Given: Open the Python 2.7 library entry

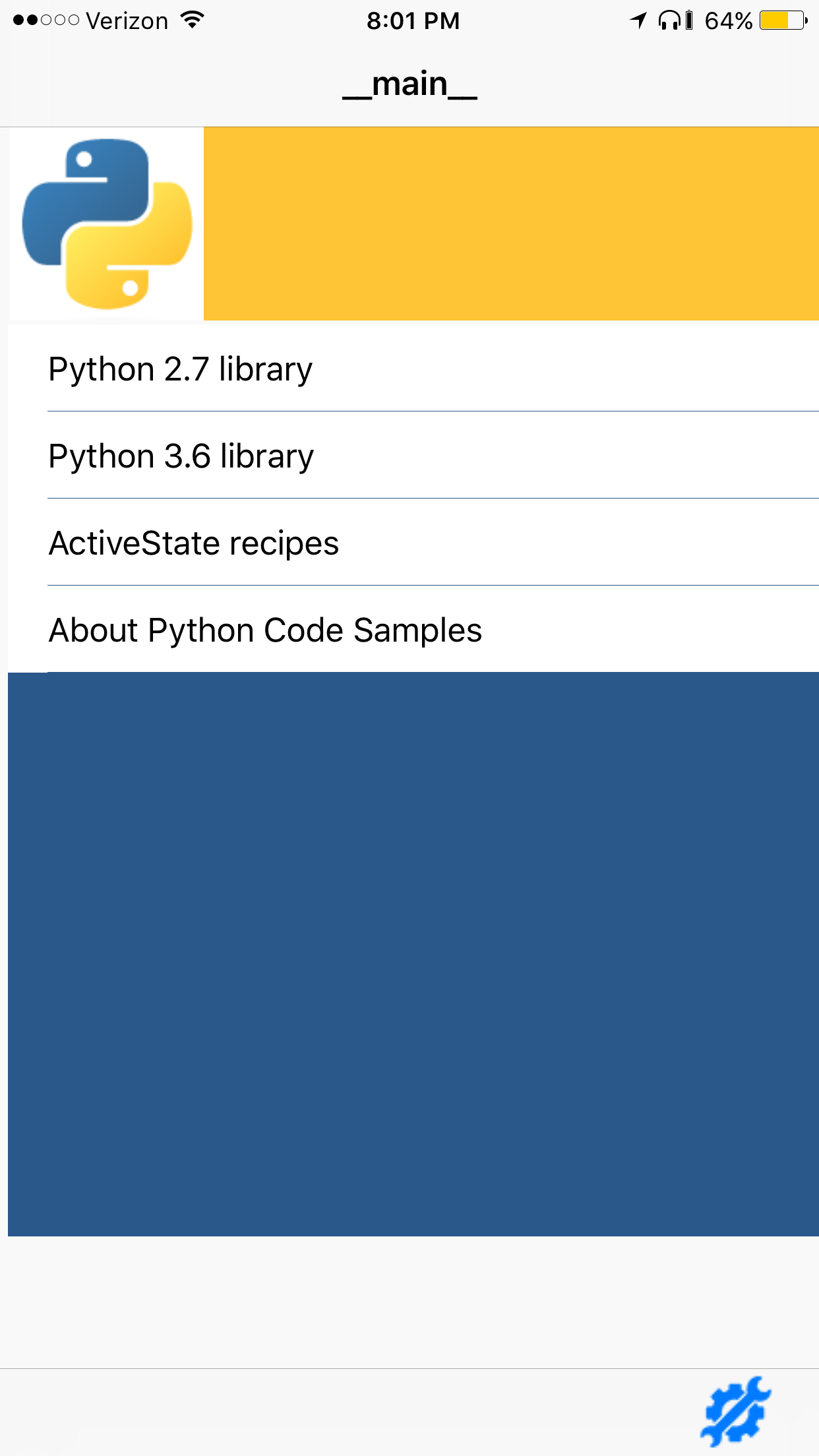Looking at the screenshot, I should point(180,369).
